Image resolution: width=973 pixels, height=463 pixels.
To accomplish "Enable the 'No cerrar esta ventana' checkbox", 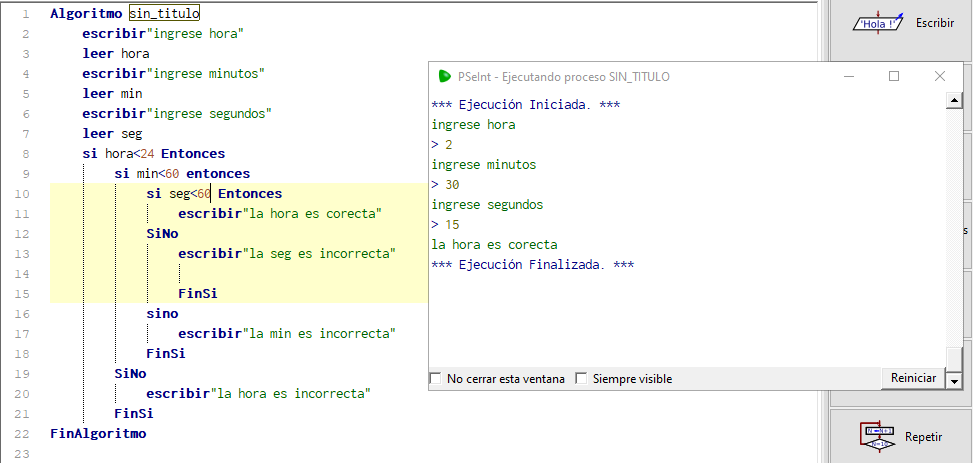I will [435, 379].
